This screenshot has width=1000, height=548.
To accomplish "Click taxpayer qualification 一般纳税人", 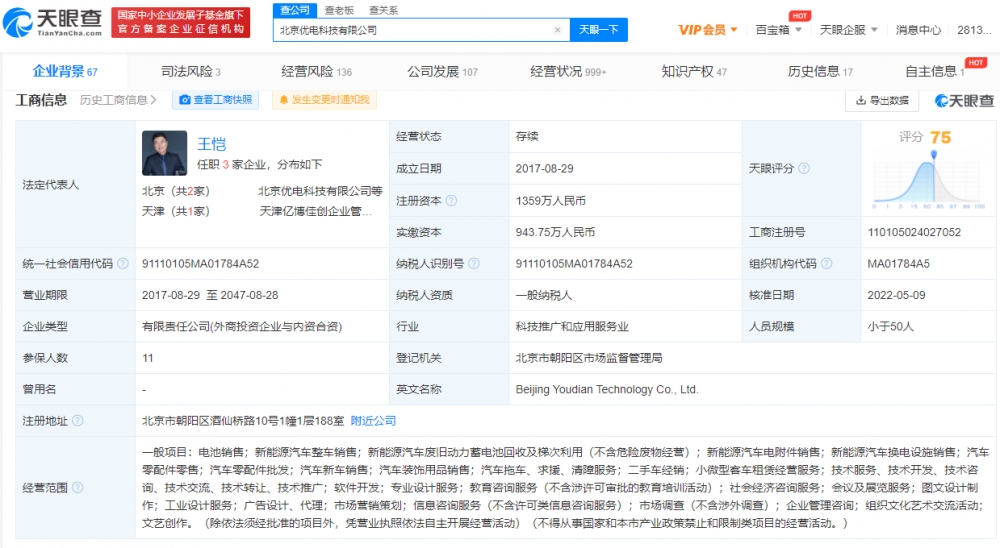I will (x=543, y=295).
